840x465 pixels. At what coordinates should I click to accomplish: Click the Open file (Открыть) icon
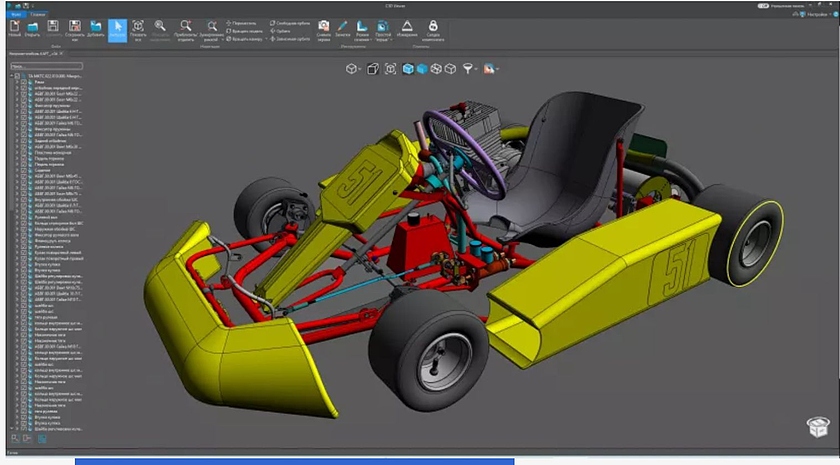pos(33,28)
